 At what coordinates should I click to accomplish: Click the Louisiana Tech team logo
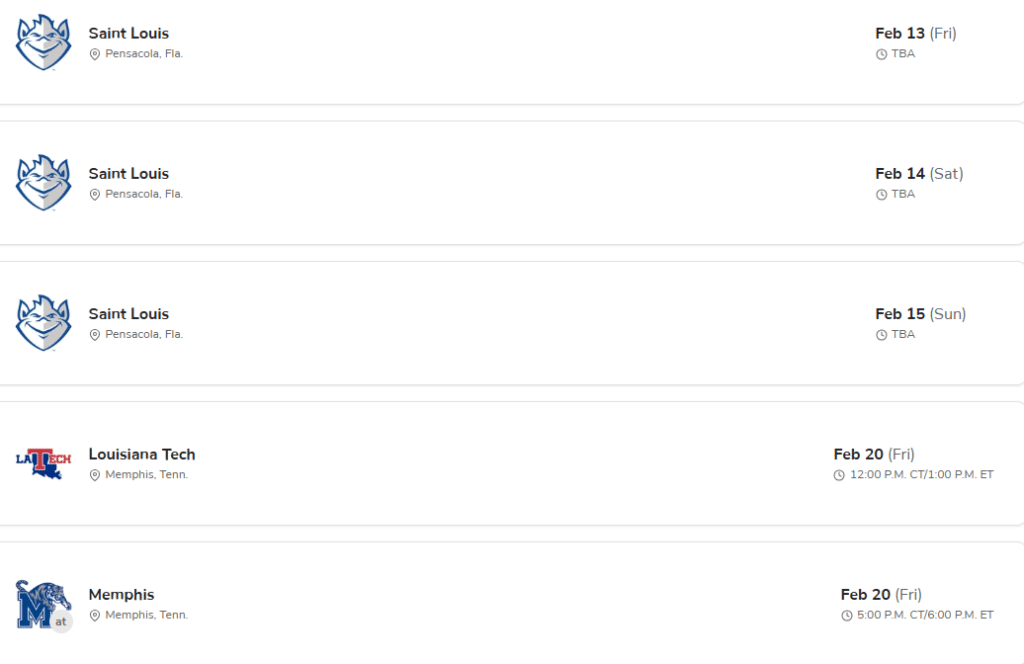[x=43, y=462]
